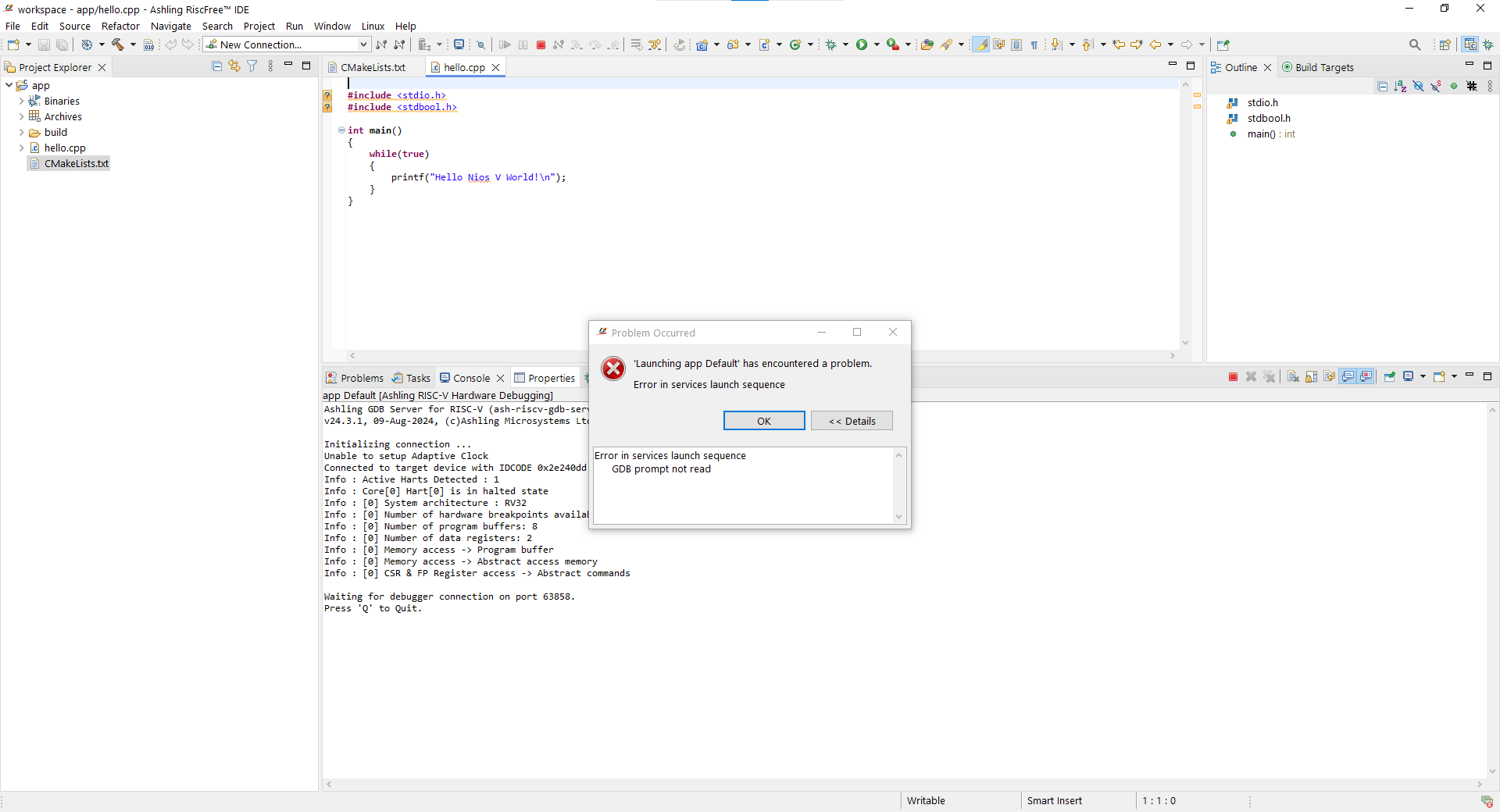Click the Save icon in the toolbar

tap(44, 45)
